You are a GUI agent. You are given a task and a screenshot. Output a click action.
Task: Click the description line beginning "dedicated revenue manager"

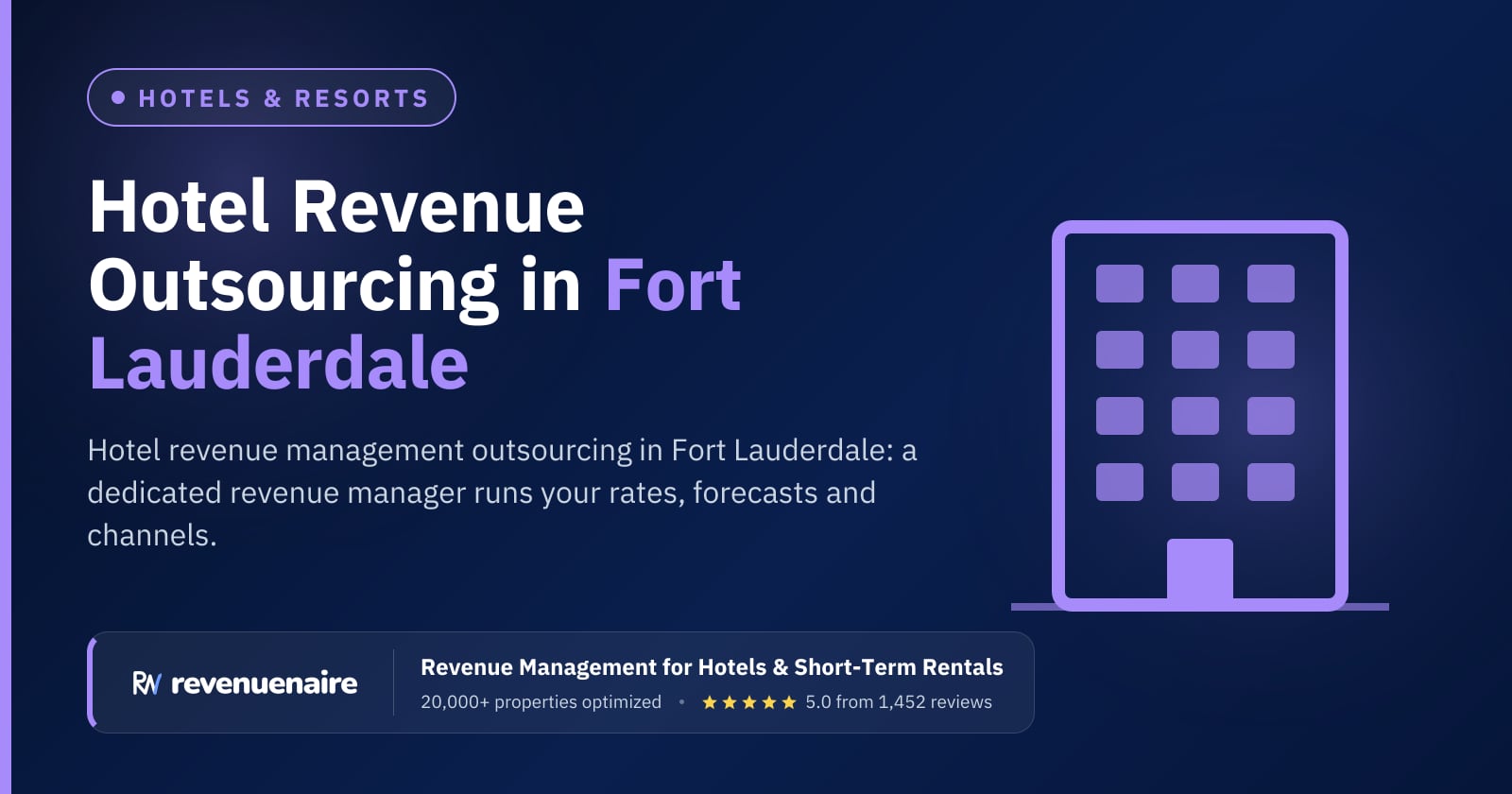481,492
